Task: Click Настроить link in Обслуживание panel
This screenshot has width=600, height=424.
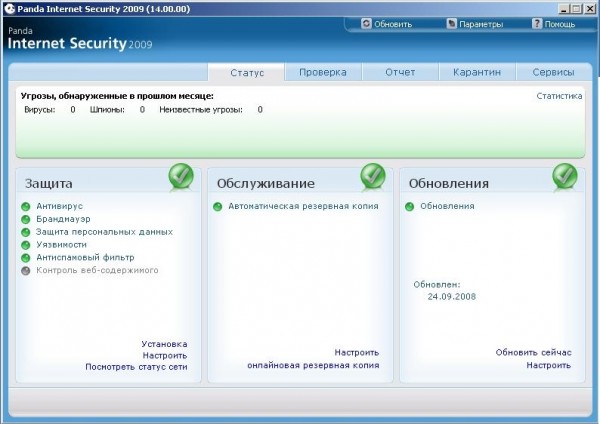Action: tap(357, 352)
